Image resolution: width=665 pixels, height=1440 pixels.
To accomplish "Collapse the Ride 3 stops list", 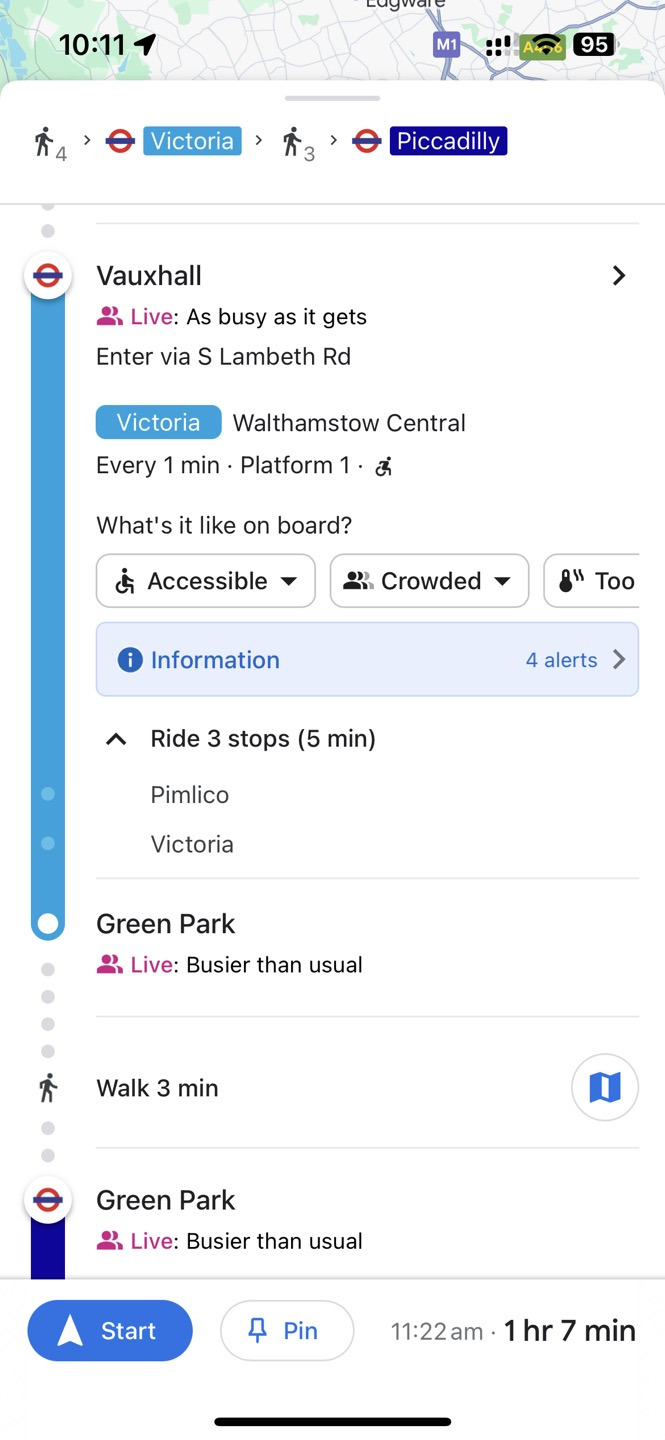I will pos(116,739).
